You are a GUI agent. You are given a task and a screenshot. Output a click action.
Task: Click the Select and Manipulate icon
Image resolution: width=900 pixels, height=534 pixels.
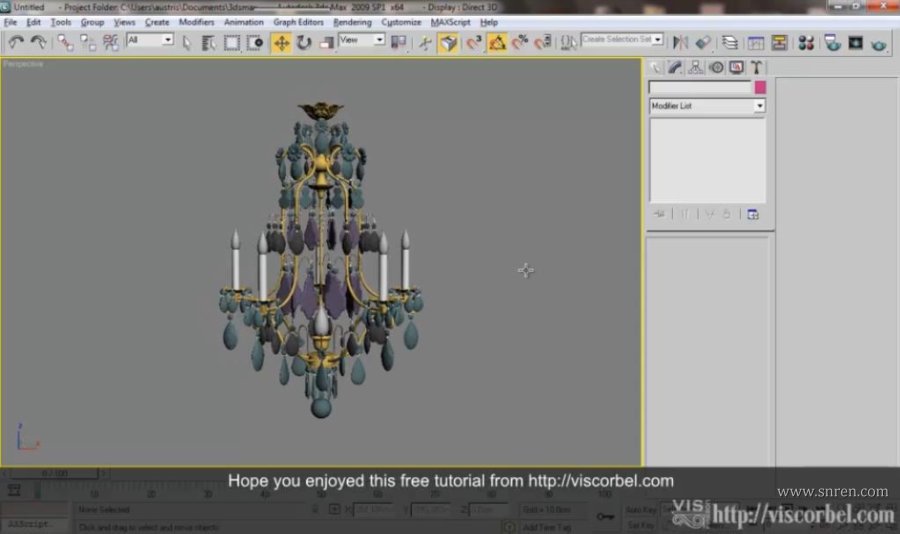coord(425,42)
